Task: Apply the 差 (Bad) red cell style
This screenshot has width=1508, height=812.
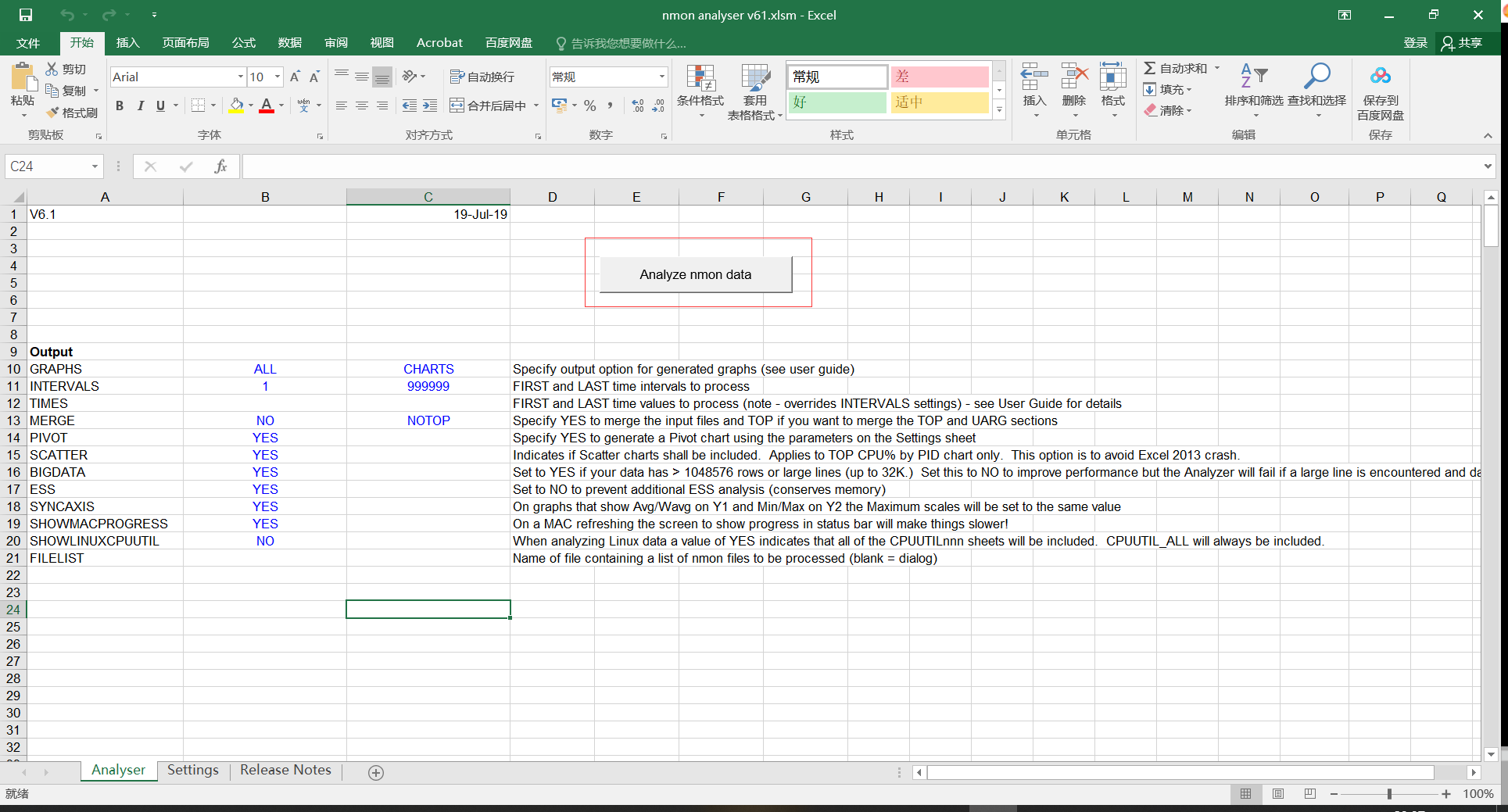Action: [x=940, y=77]
